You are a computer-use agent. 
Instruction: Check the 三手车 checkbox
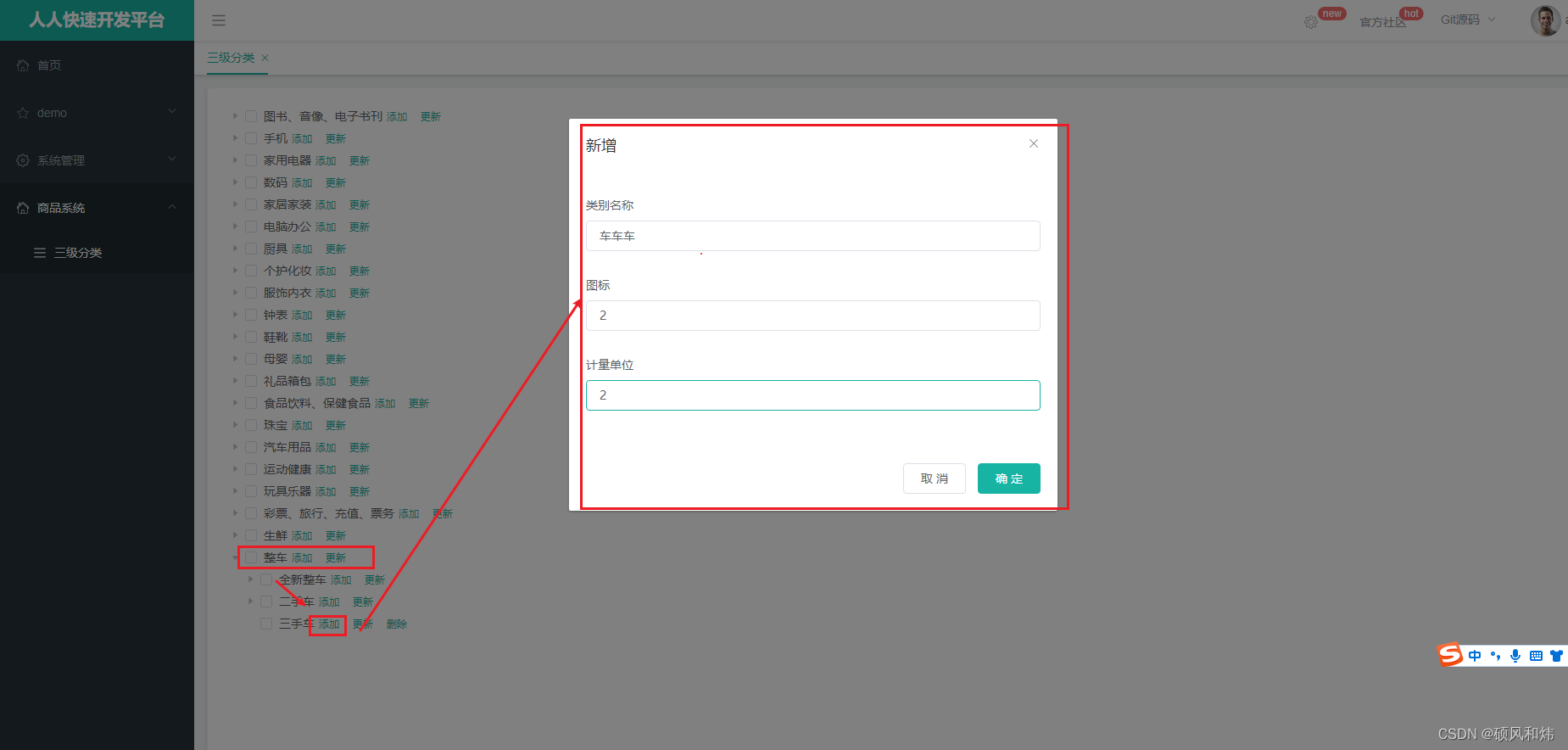coord(266,624)
